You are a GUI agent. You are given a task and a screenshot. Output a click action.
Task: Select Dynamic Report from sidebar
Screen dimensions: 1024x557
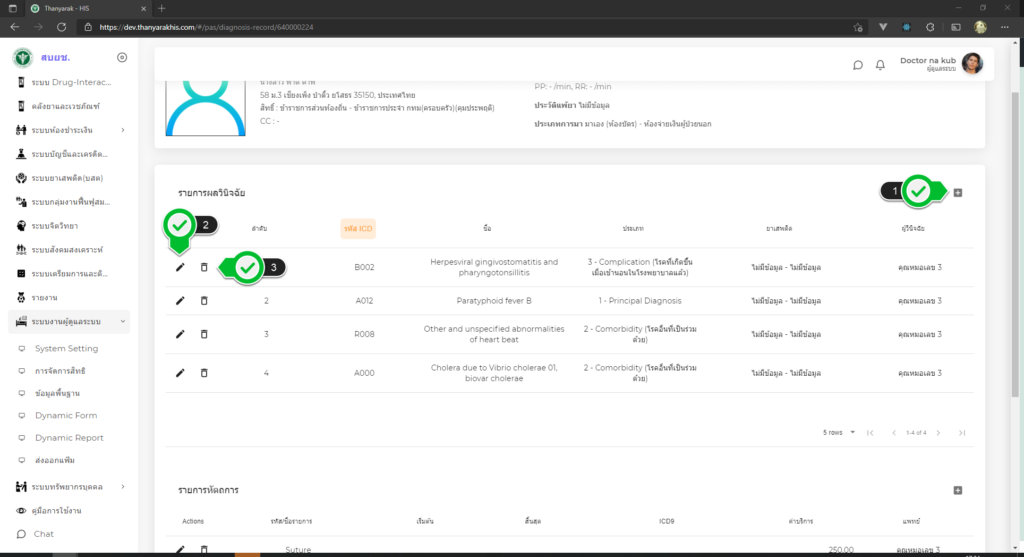pyautogui.click(x=69, y=437)
